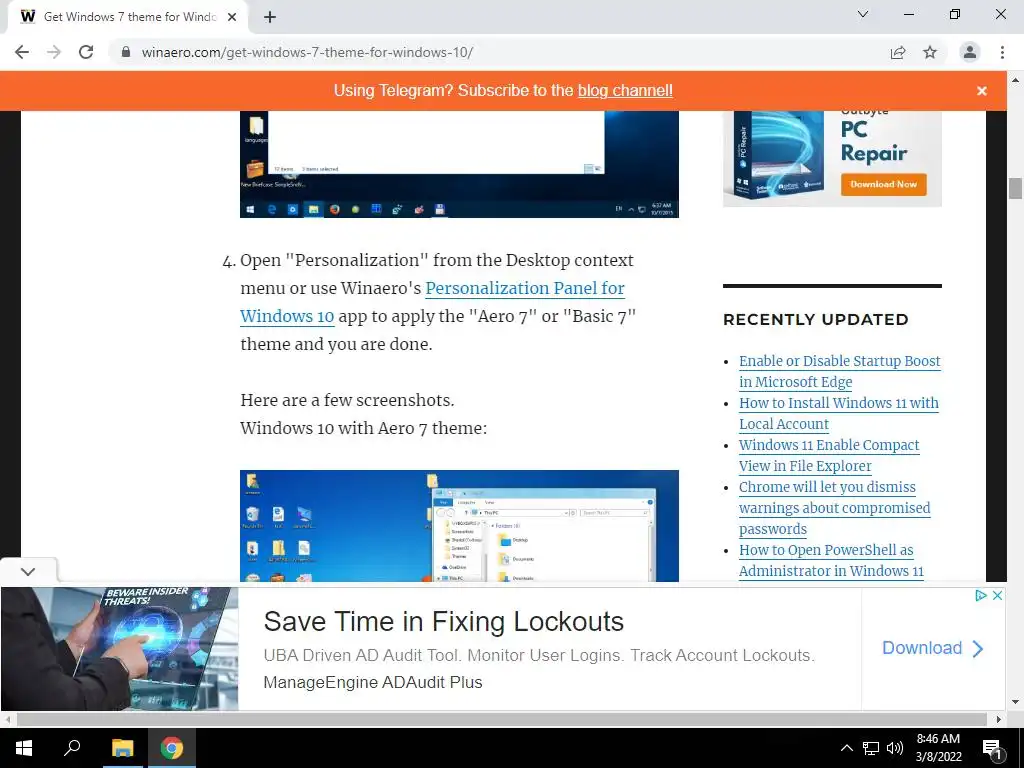
Task: Click the address bar URL
Action: tap(307, 52)
